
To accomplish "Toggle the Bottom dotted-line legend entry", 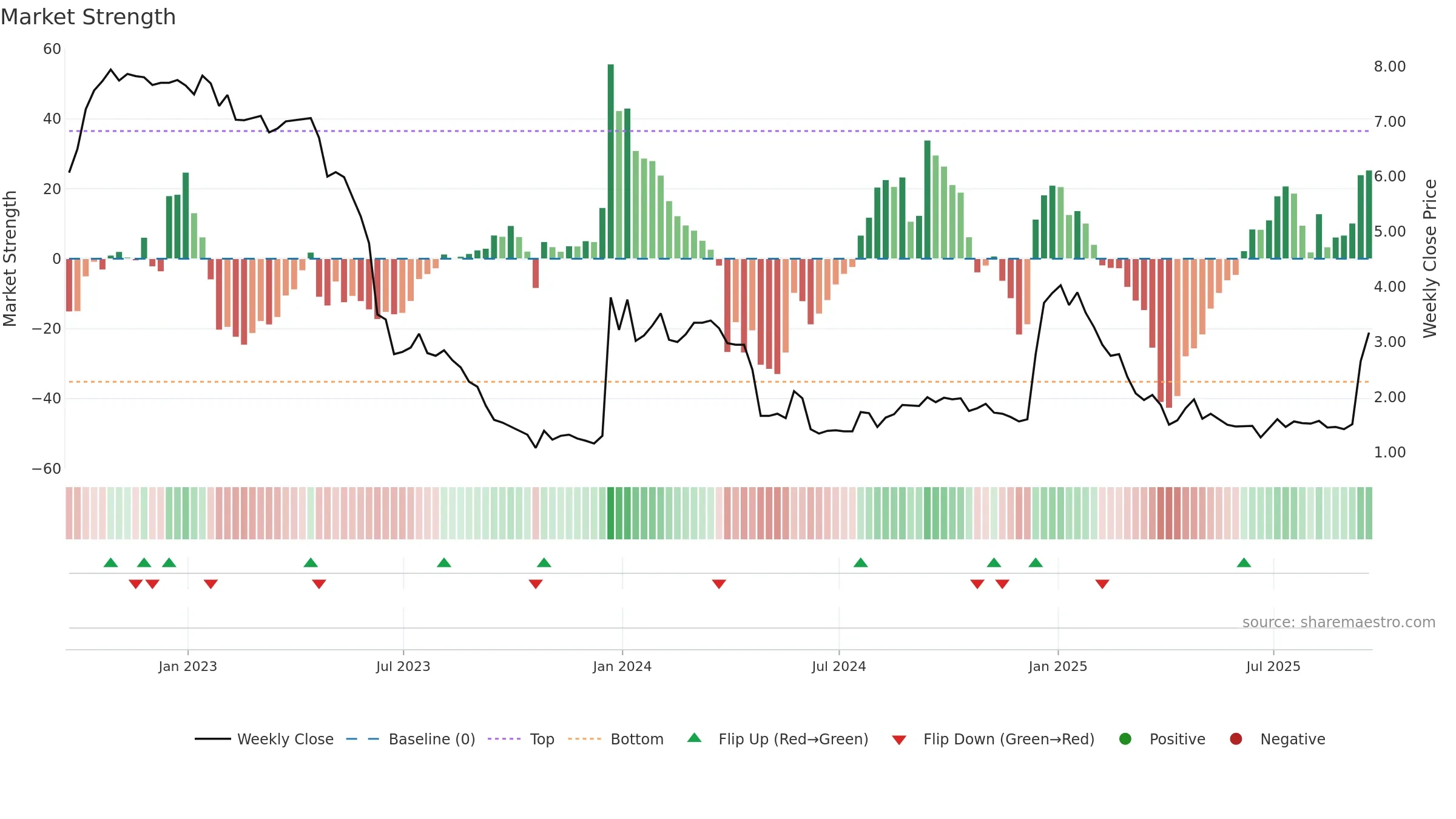I will pyautogui.click(x=615, y=739).
